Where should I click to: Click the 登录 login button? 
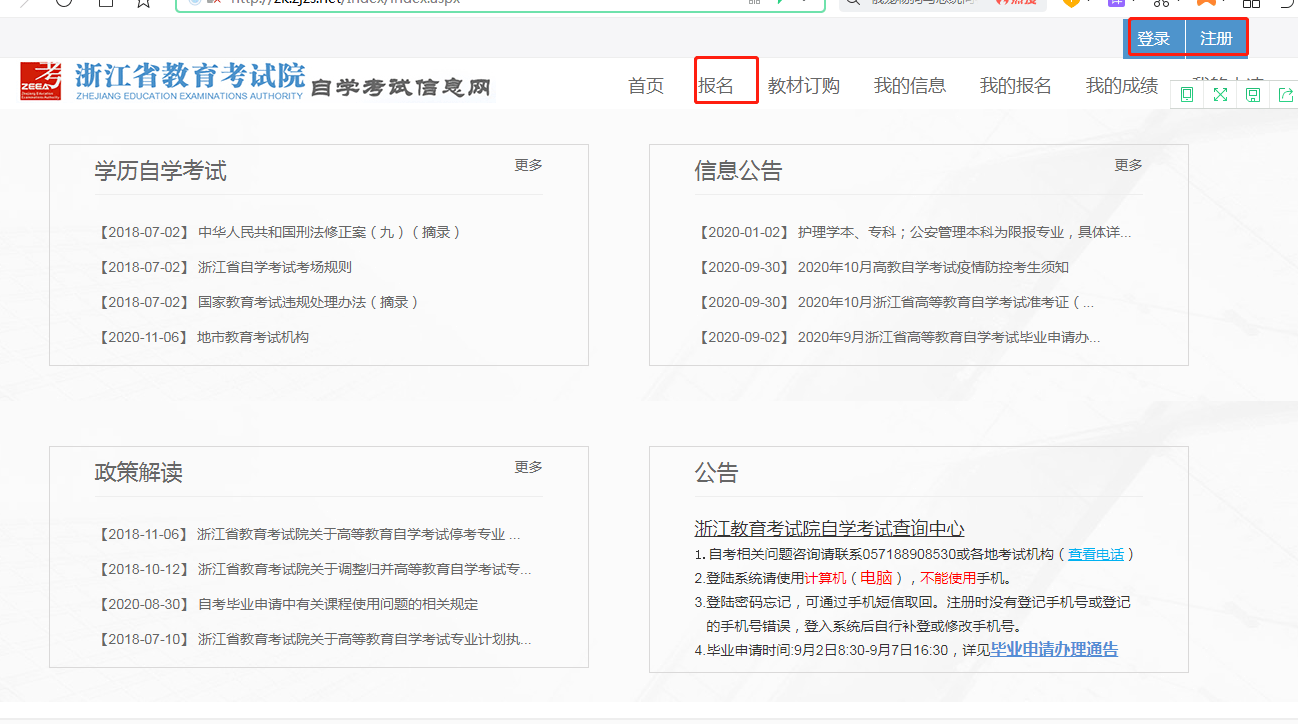(x=1154, y=39)
